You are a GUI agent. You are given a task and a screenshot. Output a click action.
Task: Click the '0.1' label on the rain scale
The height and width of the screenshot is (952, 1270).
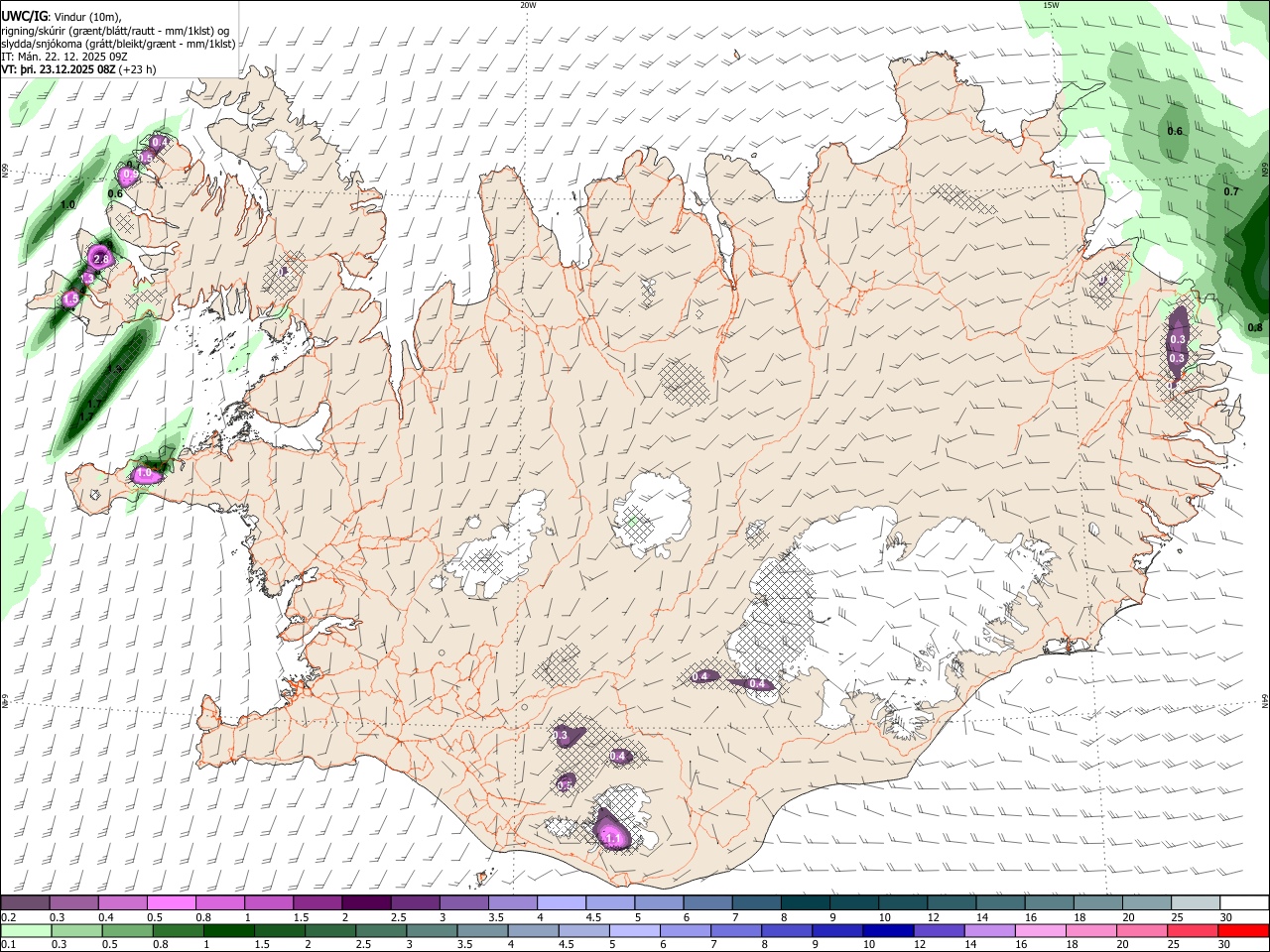click(8, 944)
